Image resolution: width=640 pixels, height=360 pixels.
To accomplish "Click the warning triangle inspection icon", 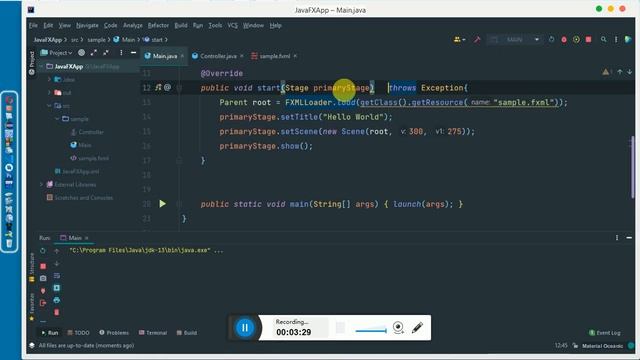I will click(606, 72).
